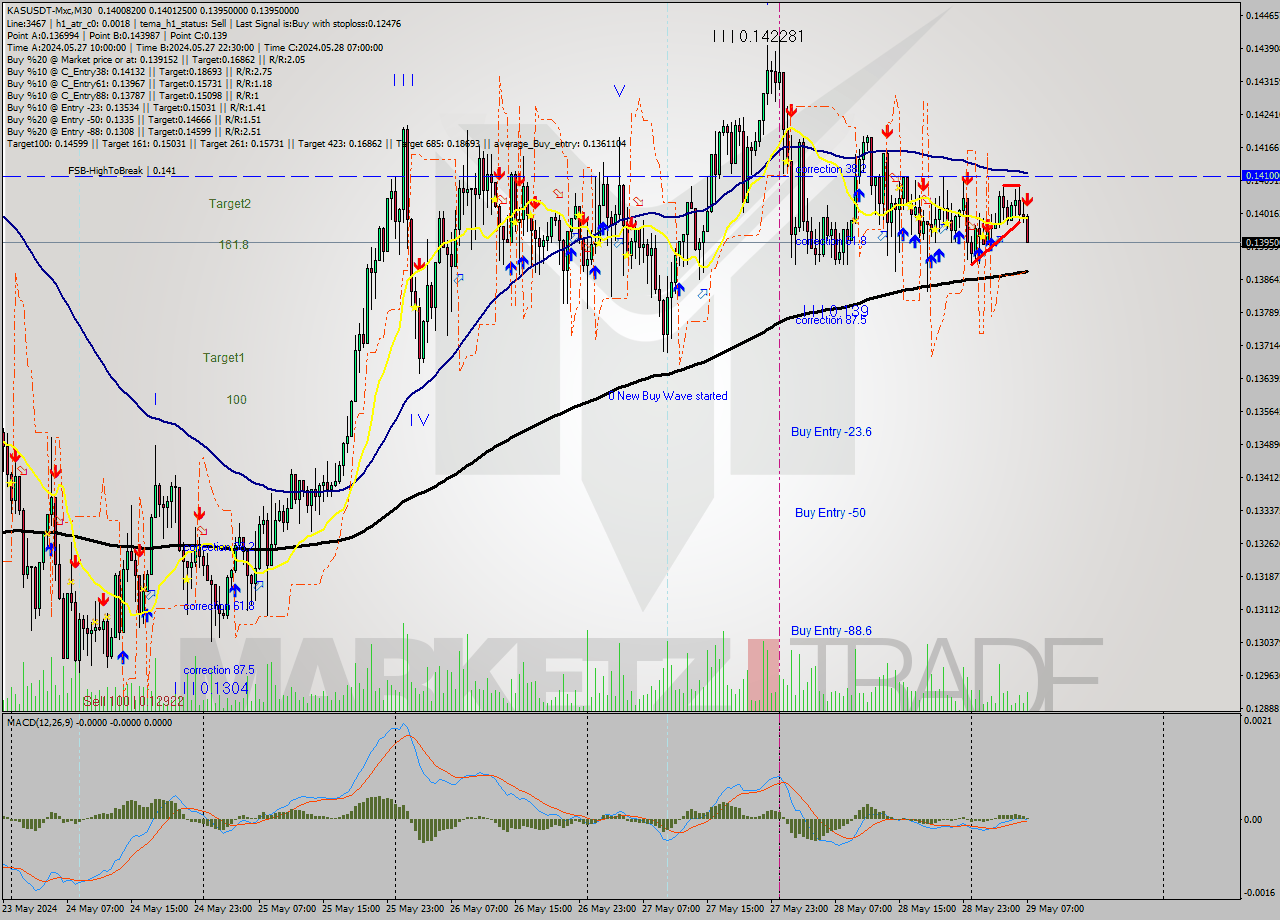The height and width of the screenshot is (920, 1280).
Task: Click the peak price label 0.142281
Action: tap(758, 36)
